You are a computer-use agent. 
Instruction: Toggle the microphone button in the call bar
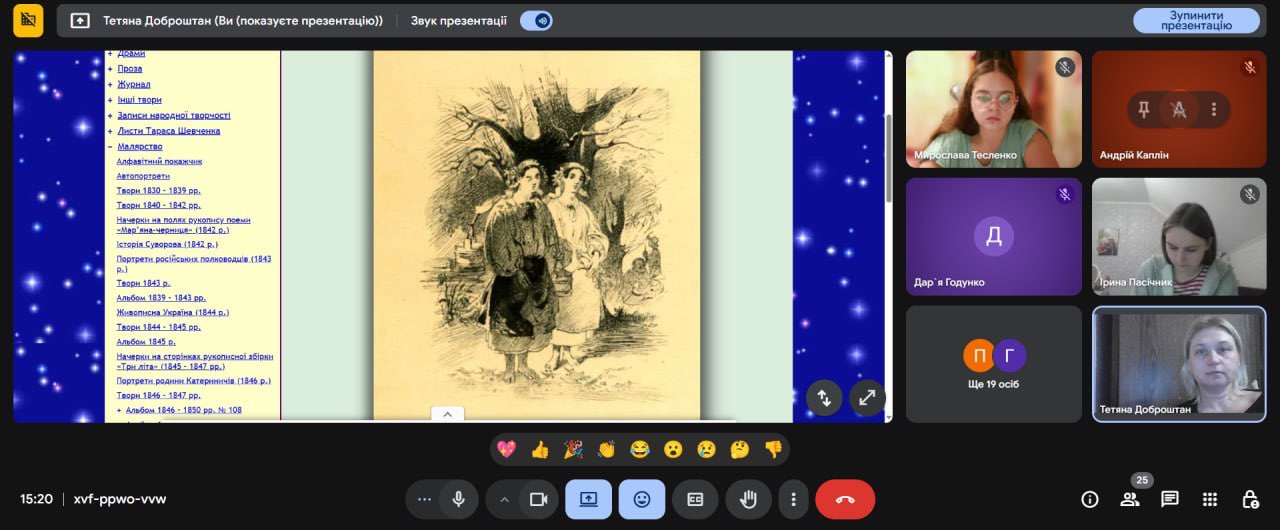click(x=459, y=499)
